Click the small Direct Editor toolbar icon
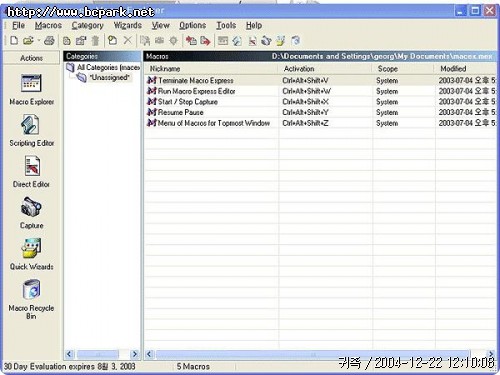 tap(252, 41)
